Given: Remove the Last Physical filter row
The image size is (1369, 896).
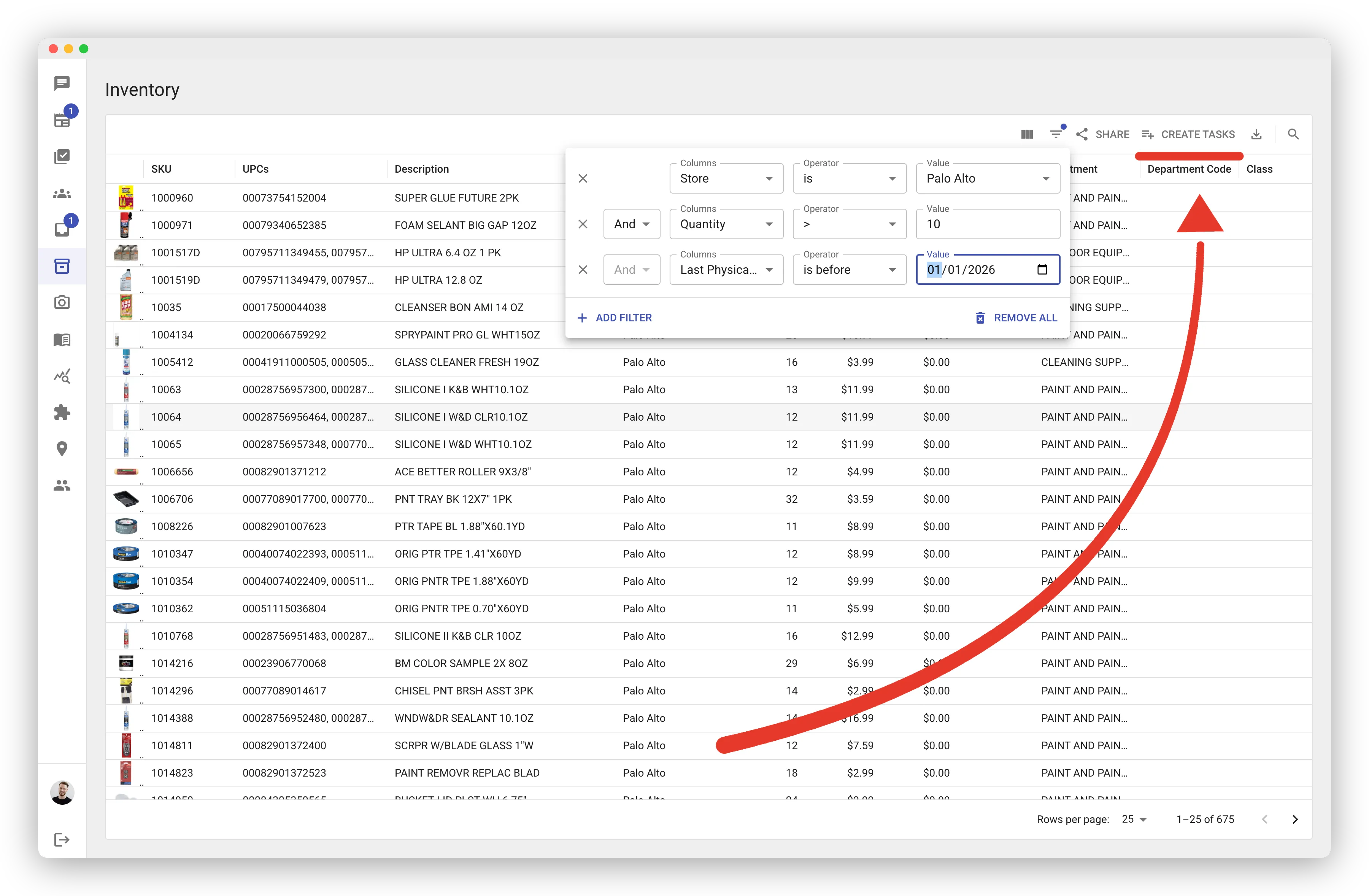Looking at the screenshot, I should click(x=583, y=270).
